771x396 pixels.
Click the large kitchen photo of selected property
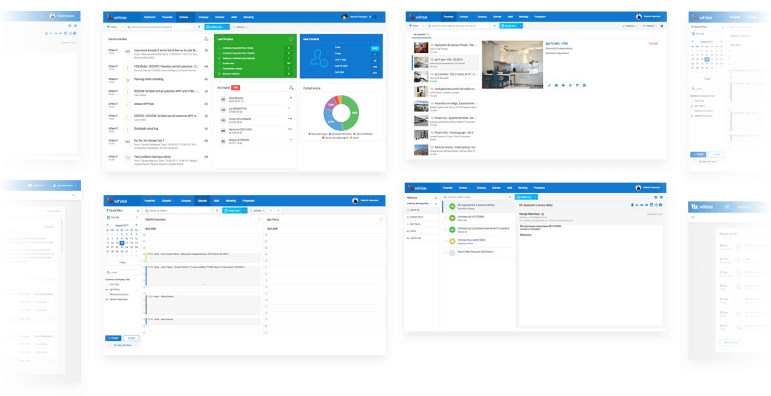coord(512,64)
